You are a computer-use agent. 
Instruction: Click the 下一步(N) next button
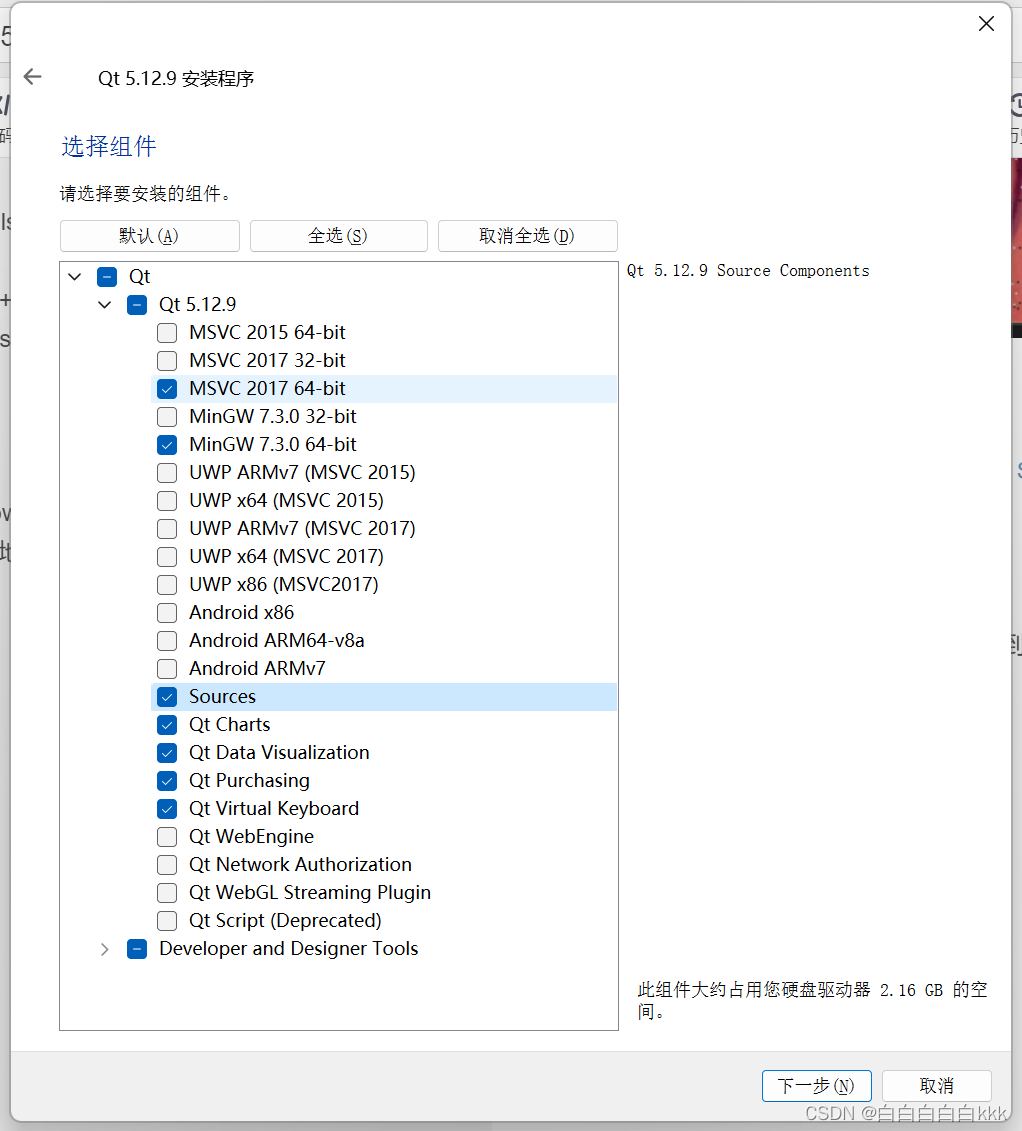point(816,1086)
